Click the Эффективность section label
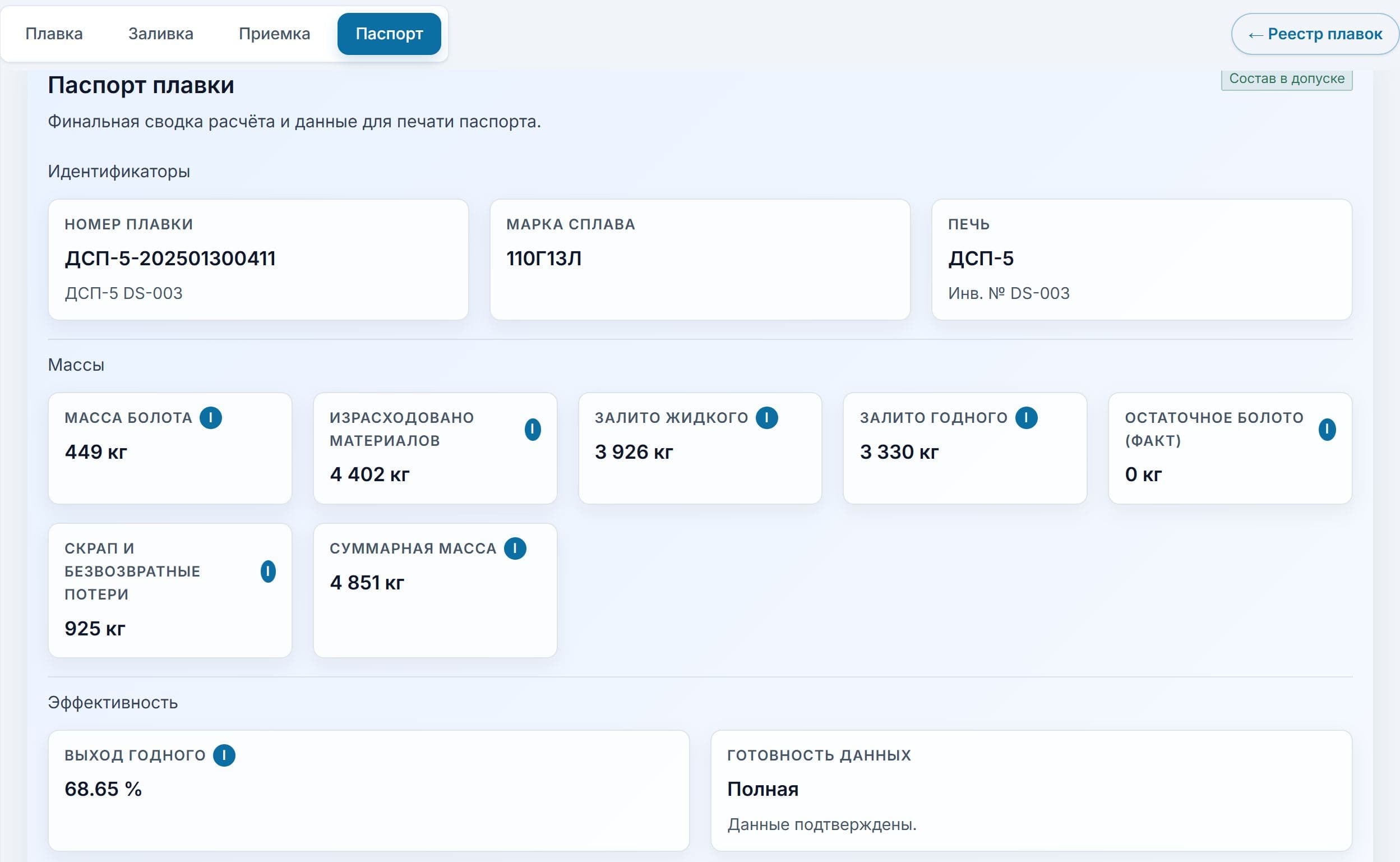This screenshot has width=1400, height=862. pos(113,702)
